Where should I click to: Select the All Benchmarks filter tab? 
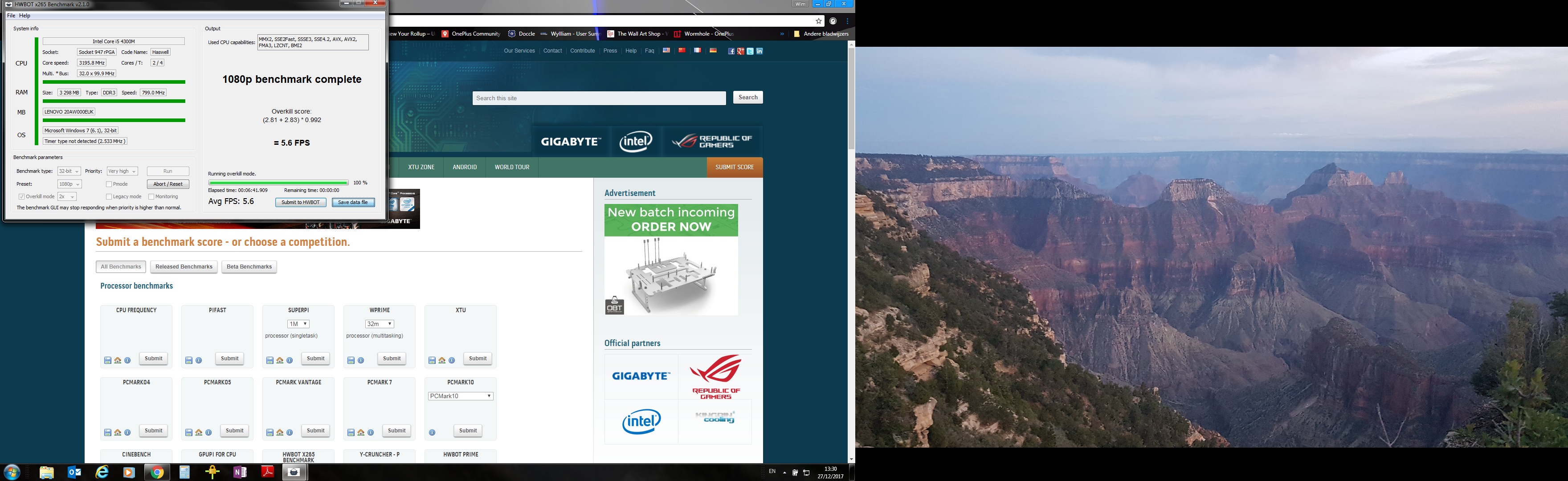(x=121, y=267)
